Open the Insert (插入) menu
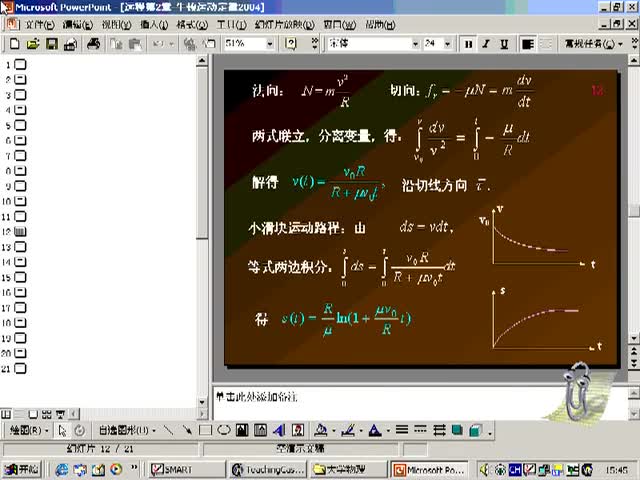This screenshot has width=640, height=480. 154,25
